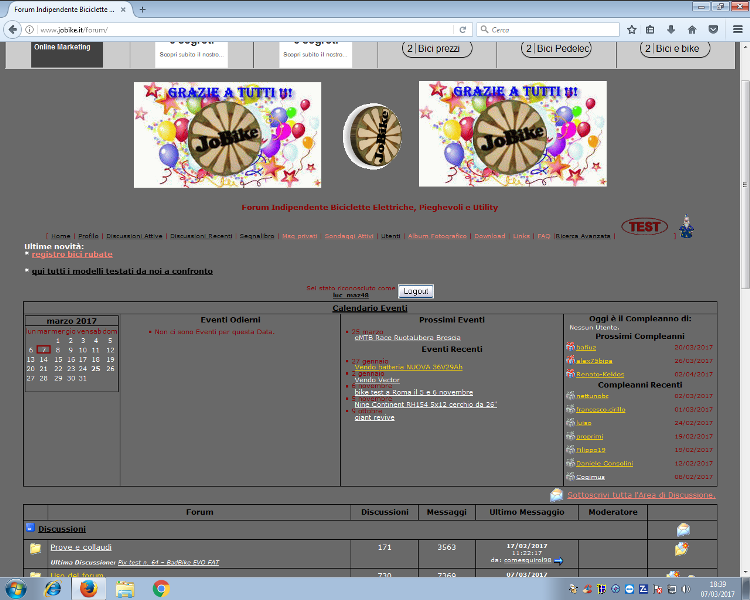Open Sondaggi Attivi menu link
Viewport: 750px width, 600px height.
click(x=349, y=236)
